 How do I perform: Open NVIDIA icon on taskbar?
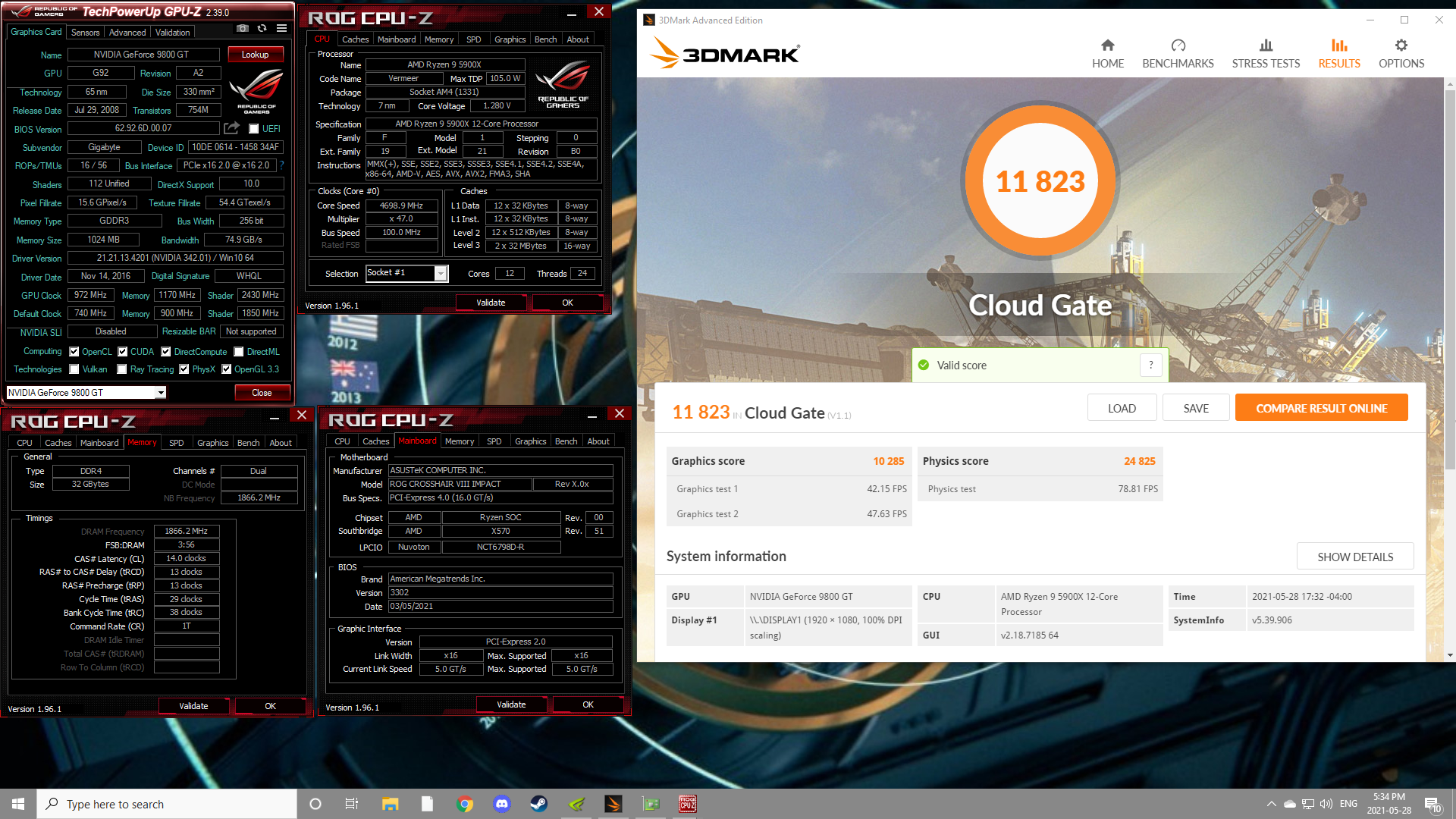[x=576, y=804]
